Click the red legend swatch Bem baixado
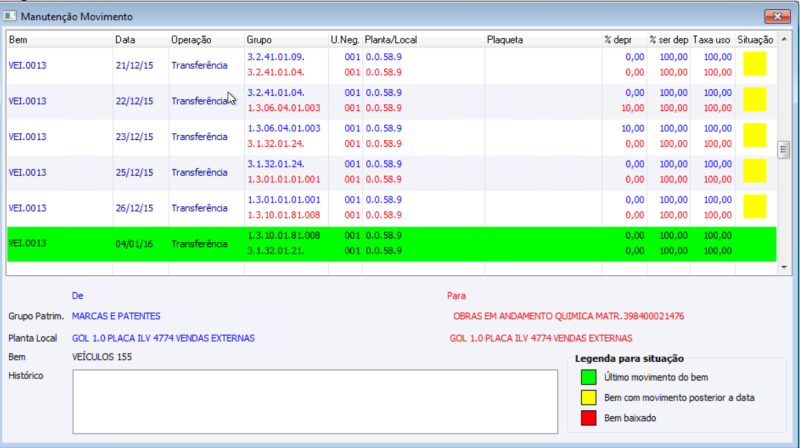This screenshot has width=800, height=448. [588, 418]
